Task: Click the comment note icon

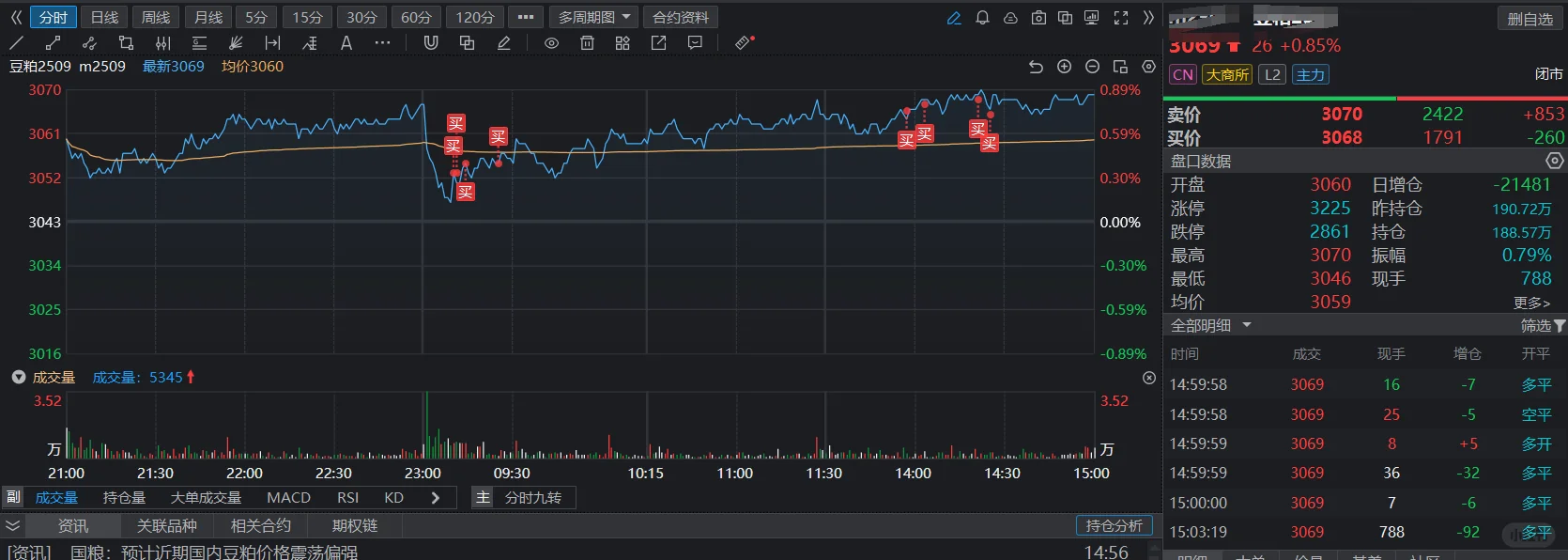Action: [695, 42]
